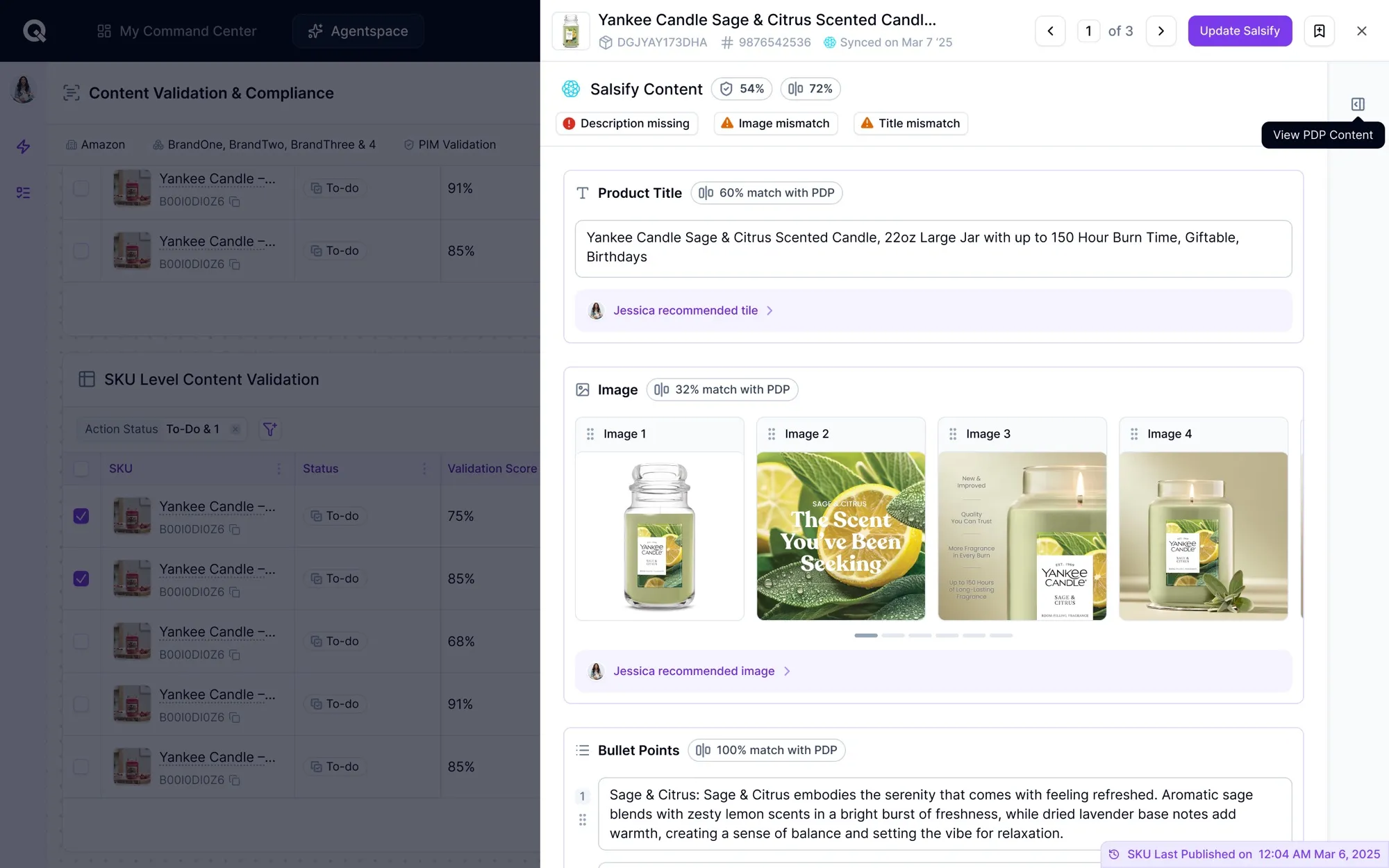Click the 100% match with PDP badge
This screenshot has width=1389, height=868.
click(x=767, y=750)
